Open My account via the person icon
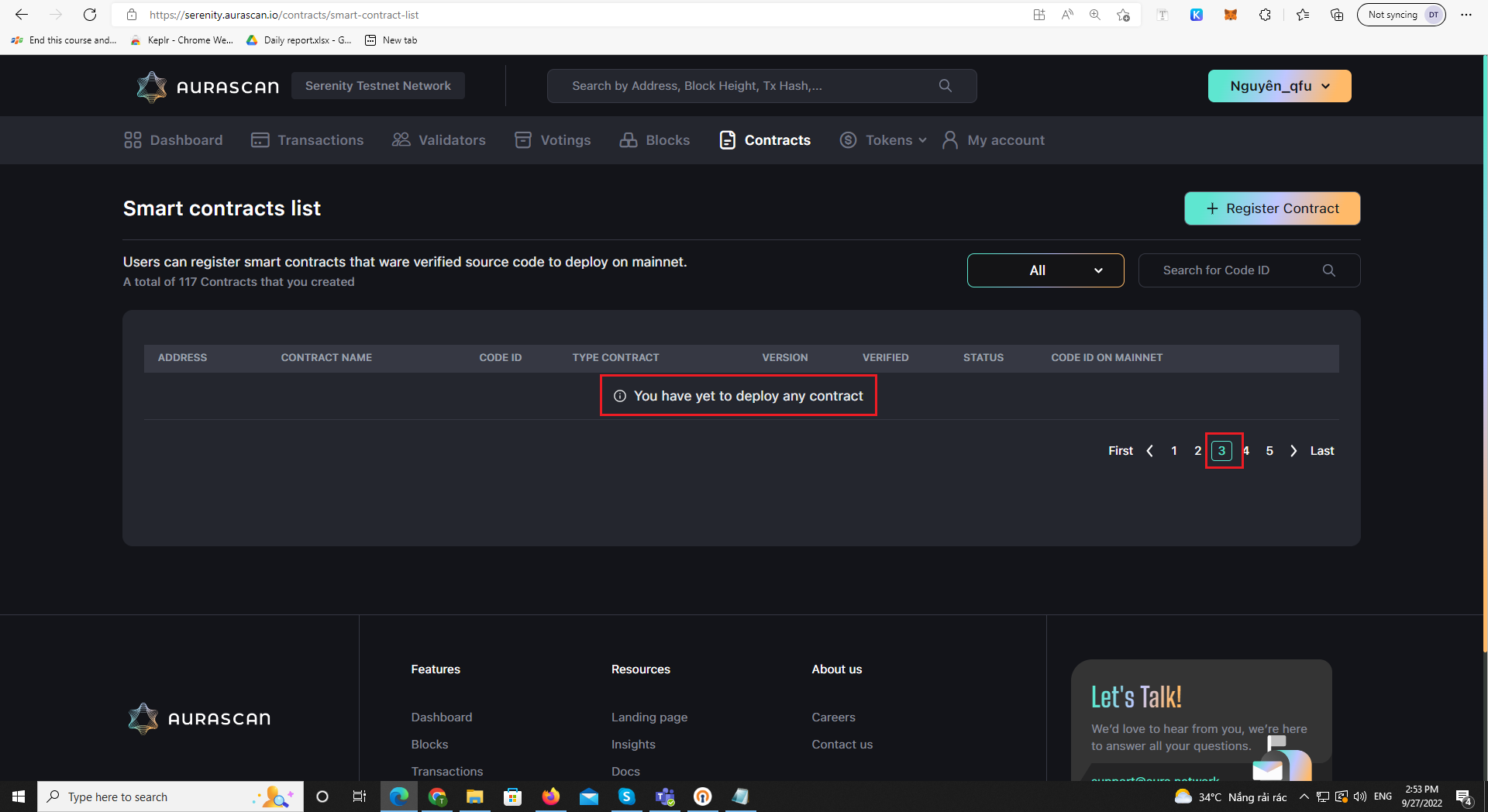The width and height of the screenshot is (1488, 812). point(950,139)
